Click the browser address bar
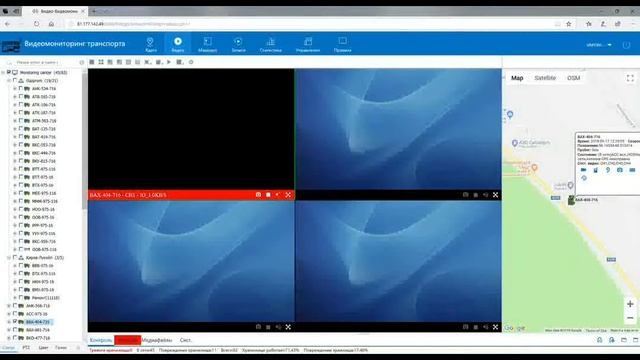 [x=310, y=24]
